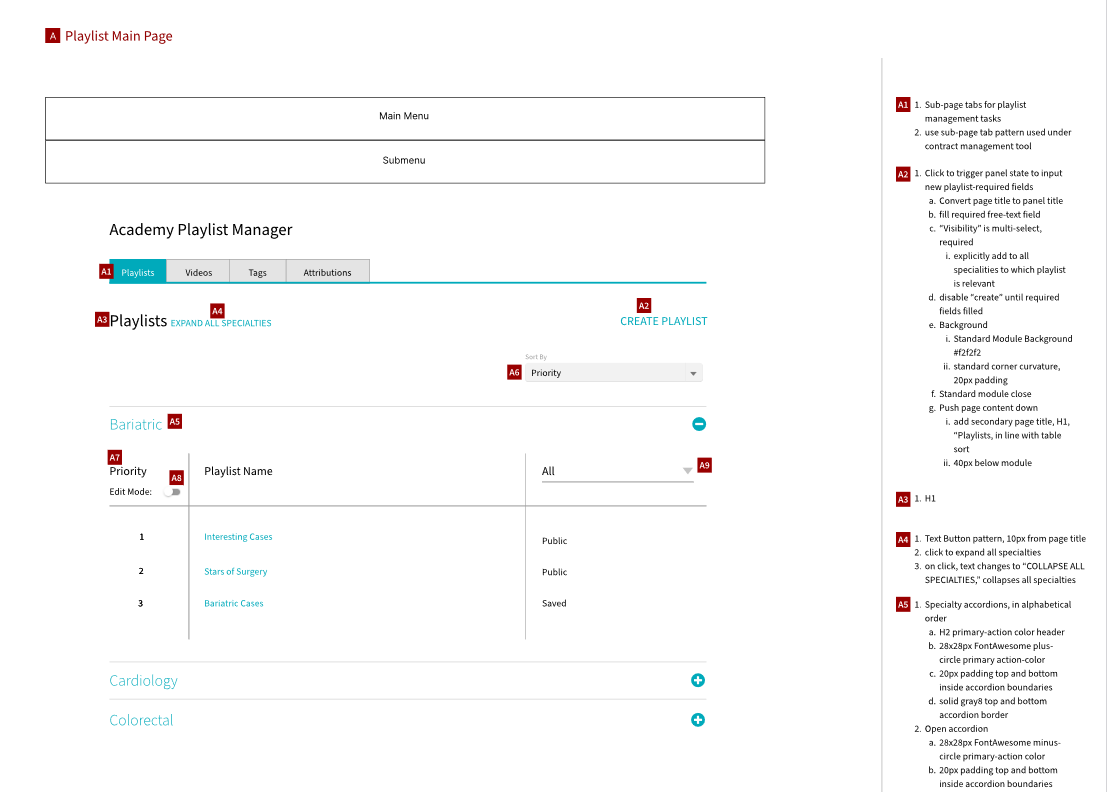
Task: Click priority number 3 in the table
Action: (x=140, y=604)
